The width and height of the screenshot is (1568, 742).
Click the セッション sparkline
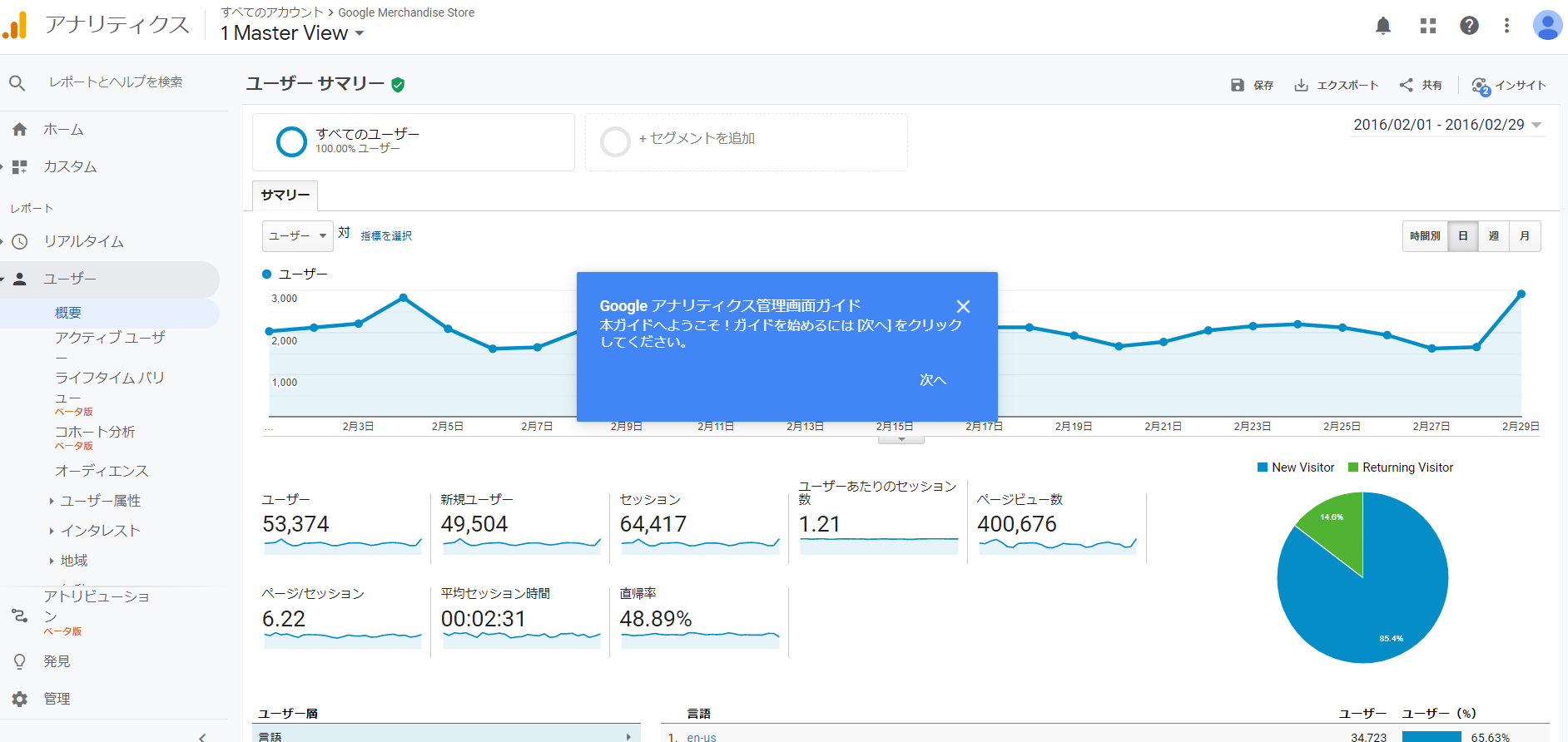[x=700, y=546]
